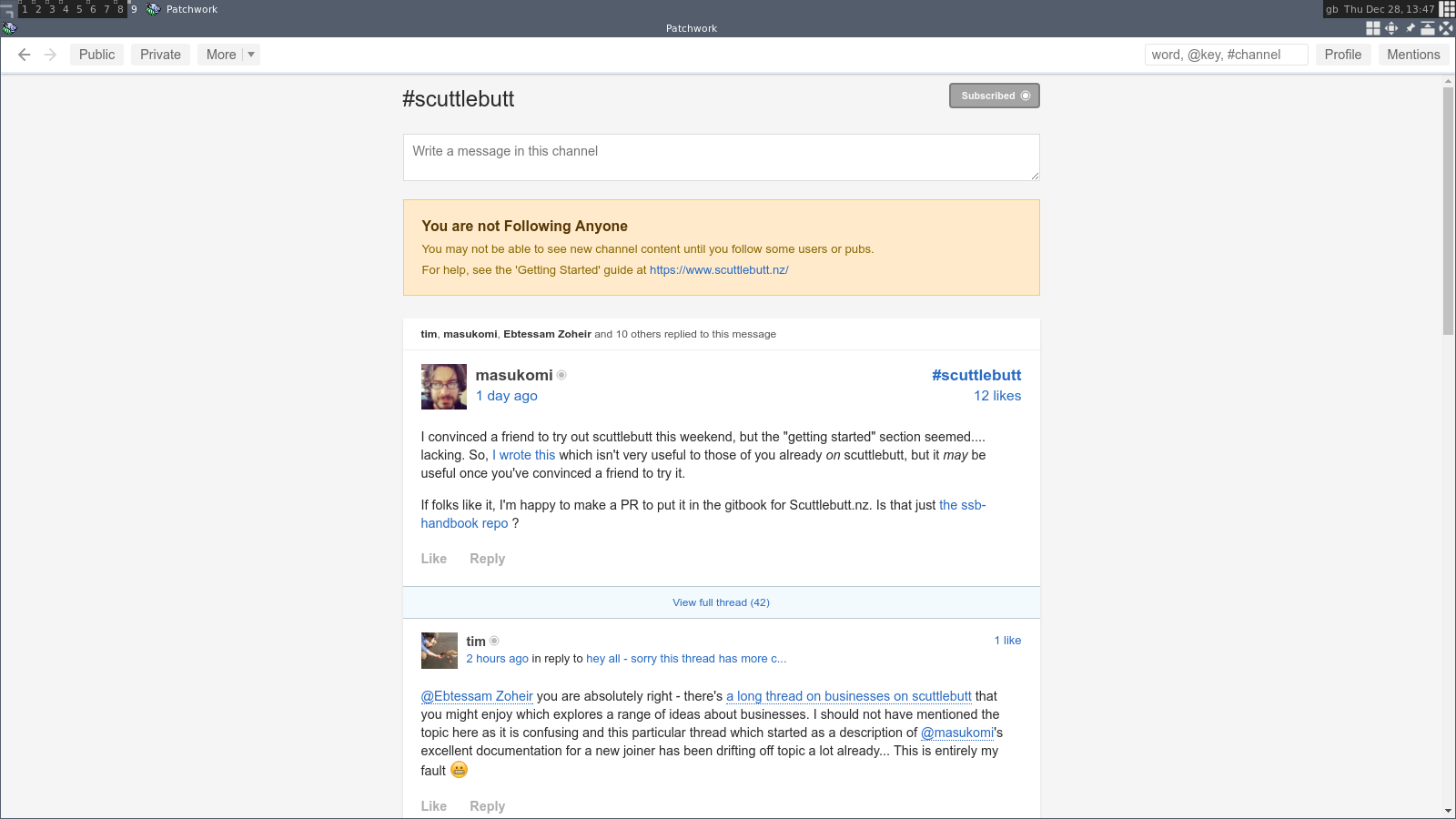Expand the More dropdown arrow
Viewport: 1456px width, 819px height.
coord(251,55)
